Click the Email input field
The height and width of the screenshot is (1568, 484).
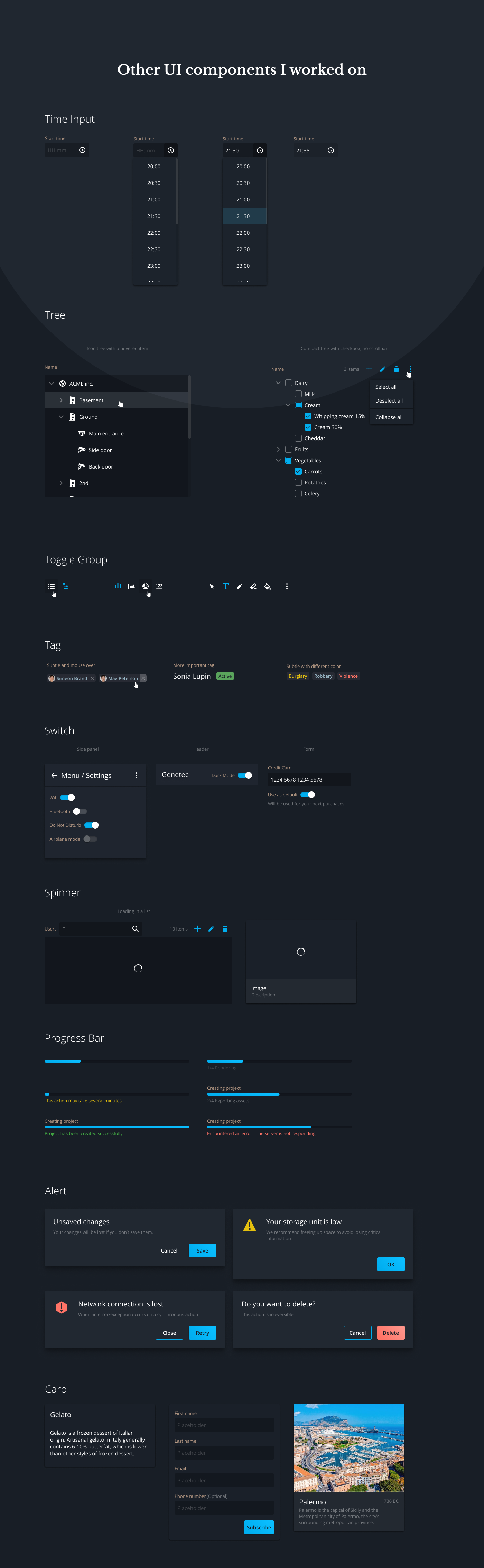point(224,1480)
